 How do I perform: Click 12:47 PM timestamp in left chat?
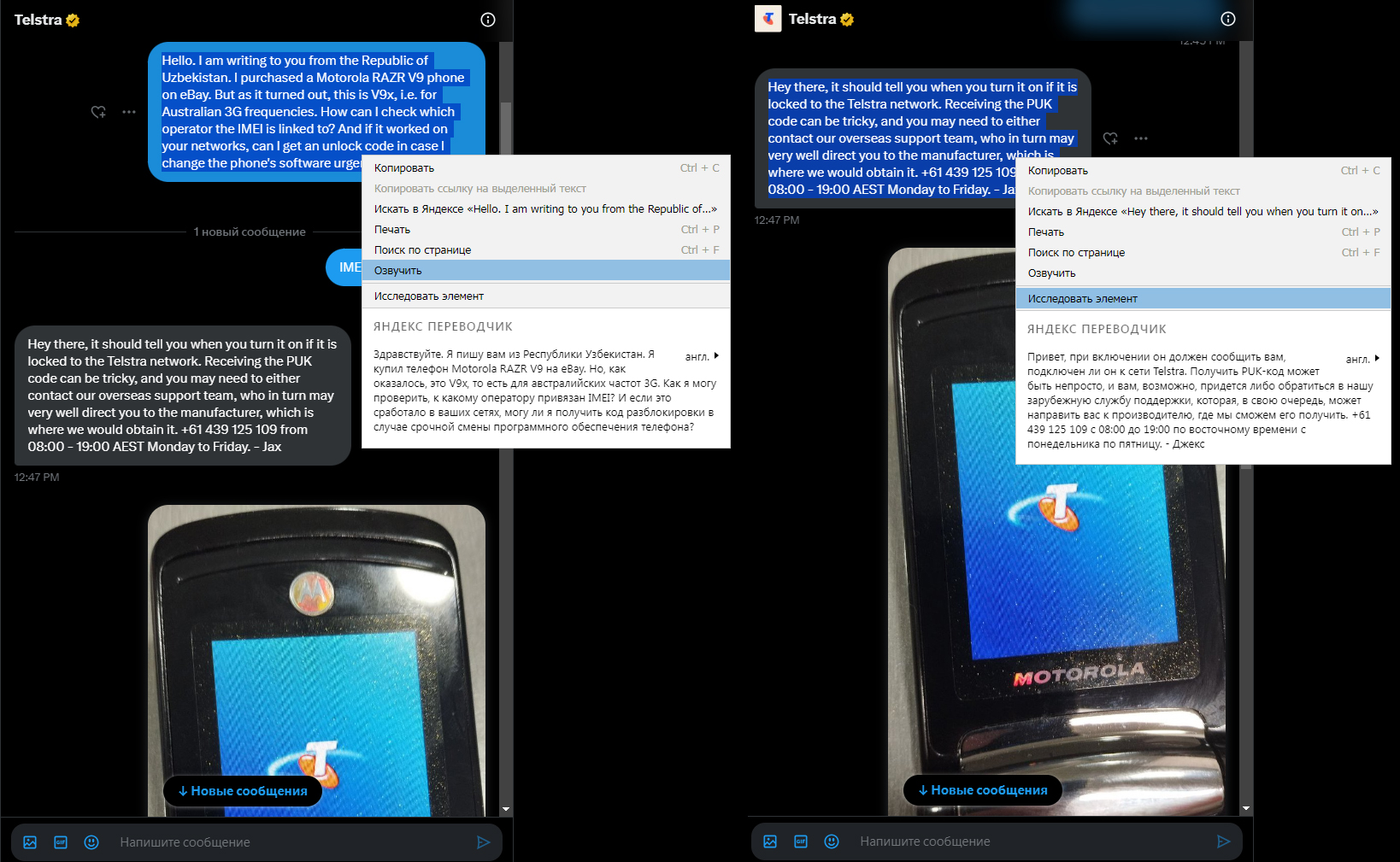(37, 478)
